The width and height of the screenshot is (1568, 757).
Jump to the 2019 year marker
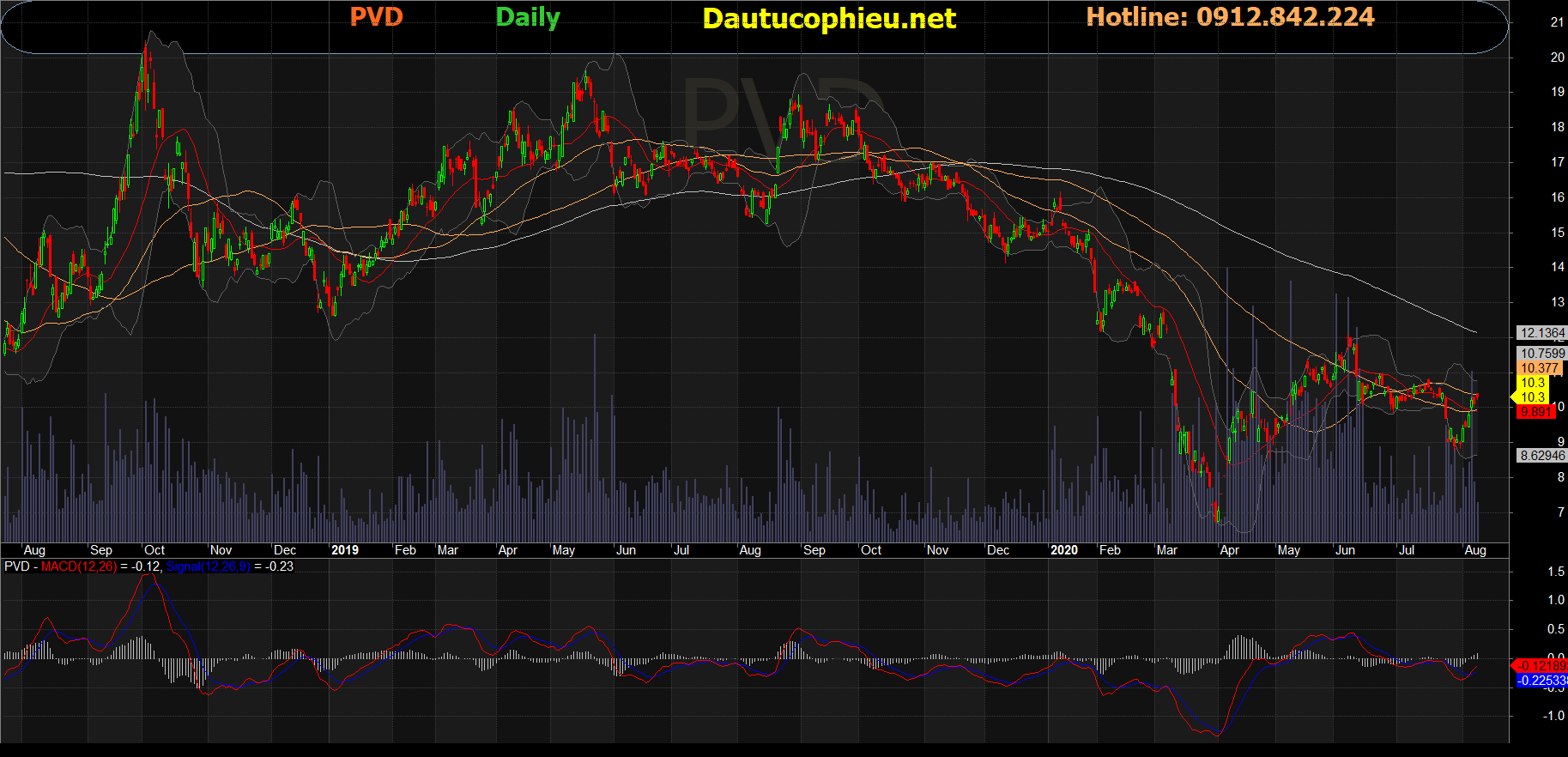coord(345,550)
